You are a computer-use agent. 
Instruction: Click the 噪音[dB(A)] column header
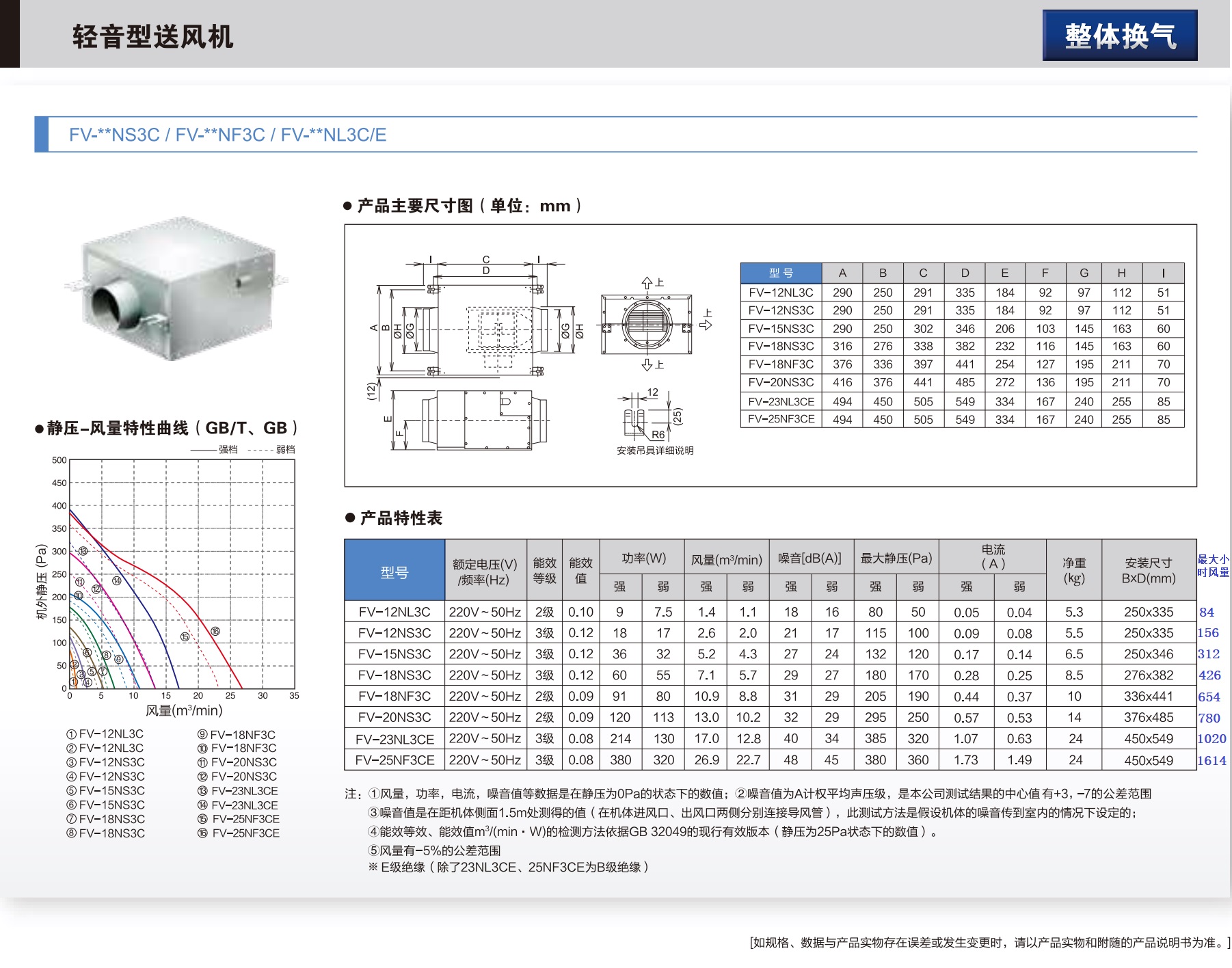pyautogui.click(x=810, y=558)
